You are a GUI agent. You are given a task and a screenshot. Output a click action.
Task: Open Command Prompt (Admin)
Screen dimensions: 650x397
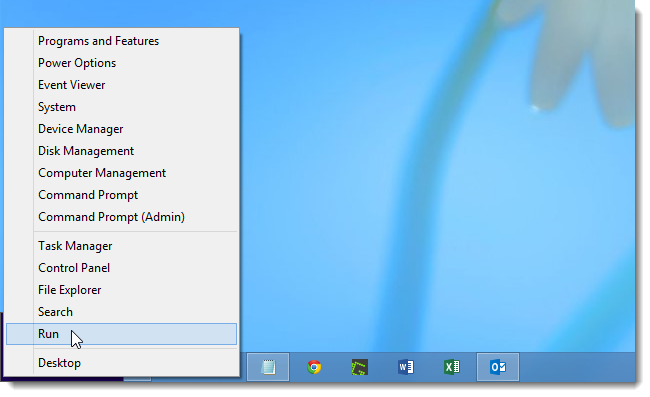click(x=121, y=217)
